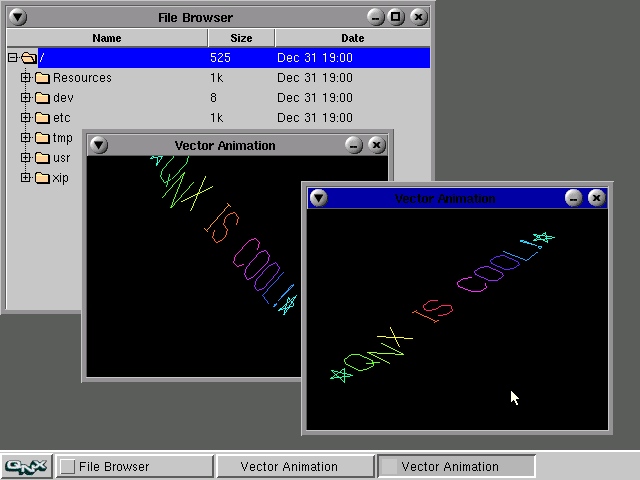This screenshot has height=480, width=640.
Task: Select the etc folder icon
Action: [x=42, y=118]
